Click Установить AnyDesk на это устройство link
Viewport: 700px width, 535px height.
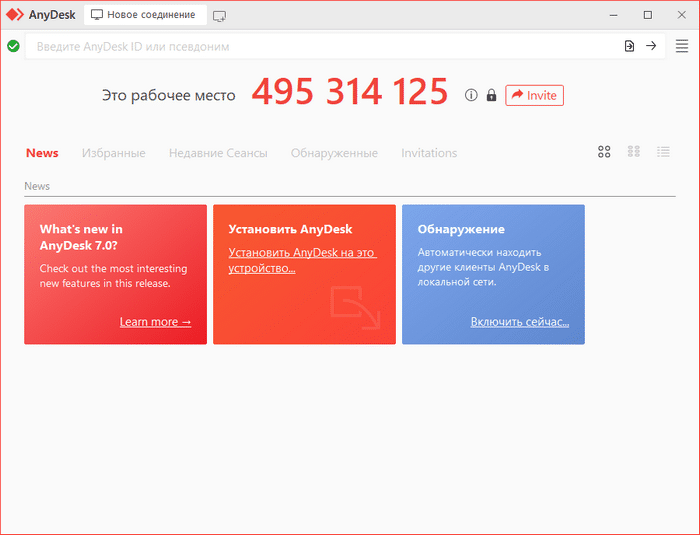(x=303, y=260)
